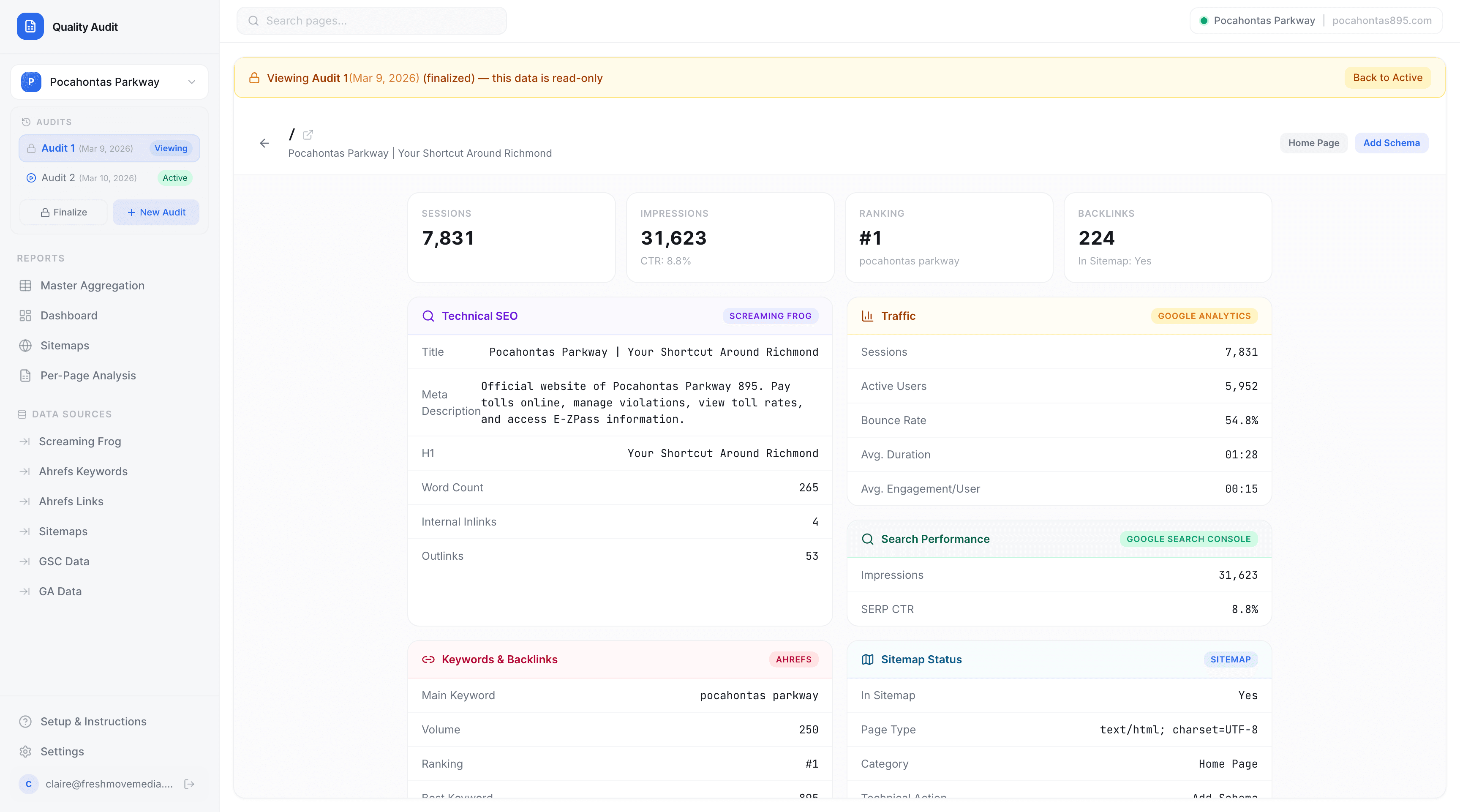Open Master Aggregation report
Screen dimensions: 1460x812
point(109,286)
